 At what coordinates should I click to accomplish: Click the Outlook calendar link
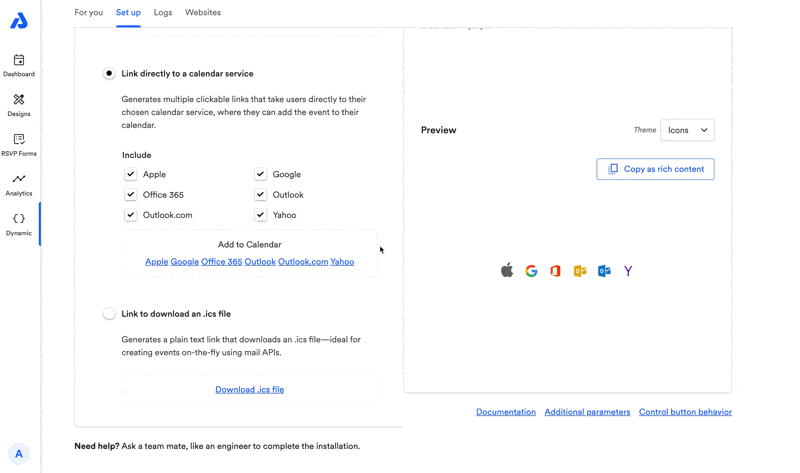260,262
